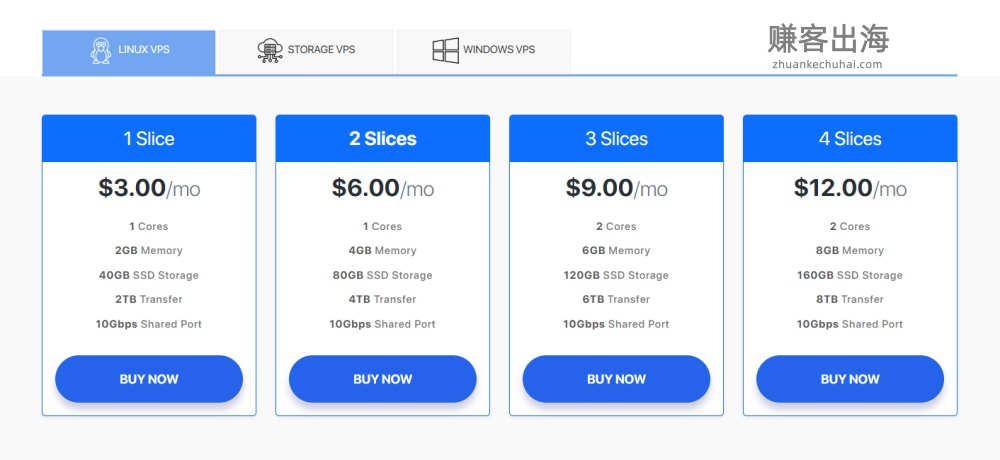Switch to the Linux VPS tab
The image size is (1000, 460).
[x=129, y=51]
